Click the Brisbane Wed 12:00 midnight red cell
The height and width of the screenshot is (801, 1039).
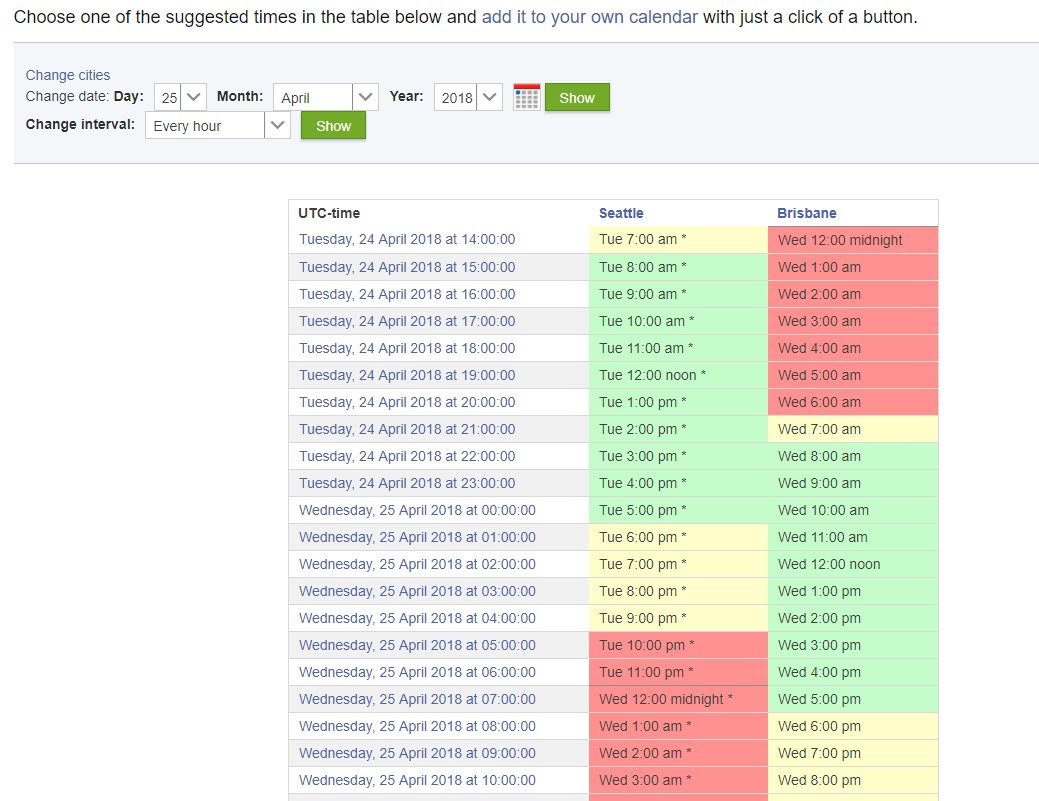(x=852, y=240)
